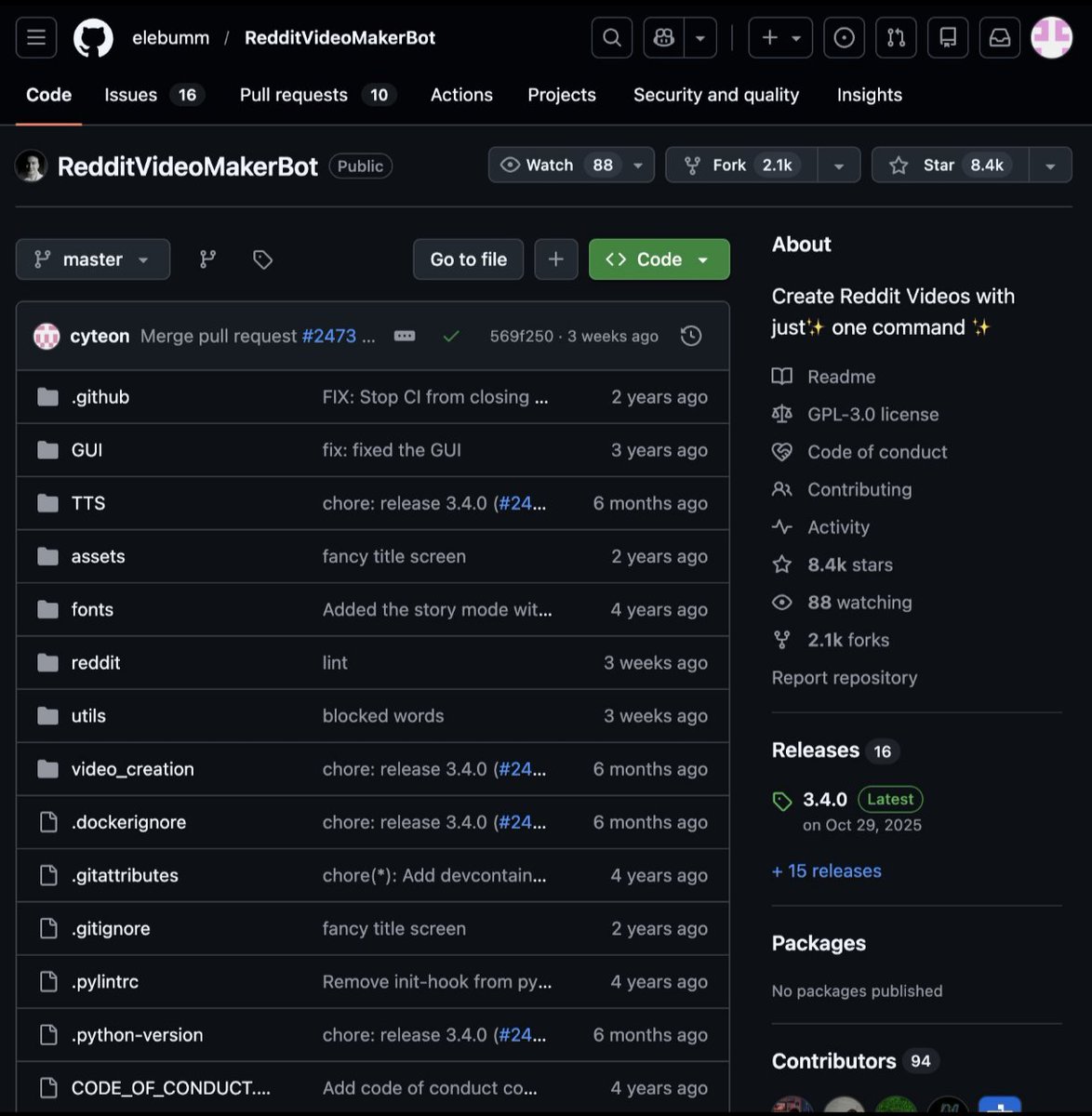Open the Activity link
This screenshot has width=1092, height=1116.
(x=838, y=527)
